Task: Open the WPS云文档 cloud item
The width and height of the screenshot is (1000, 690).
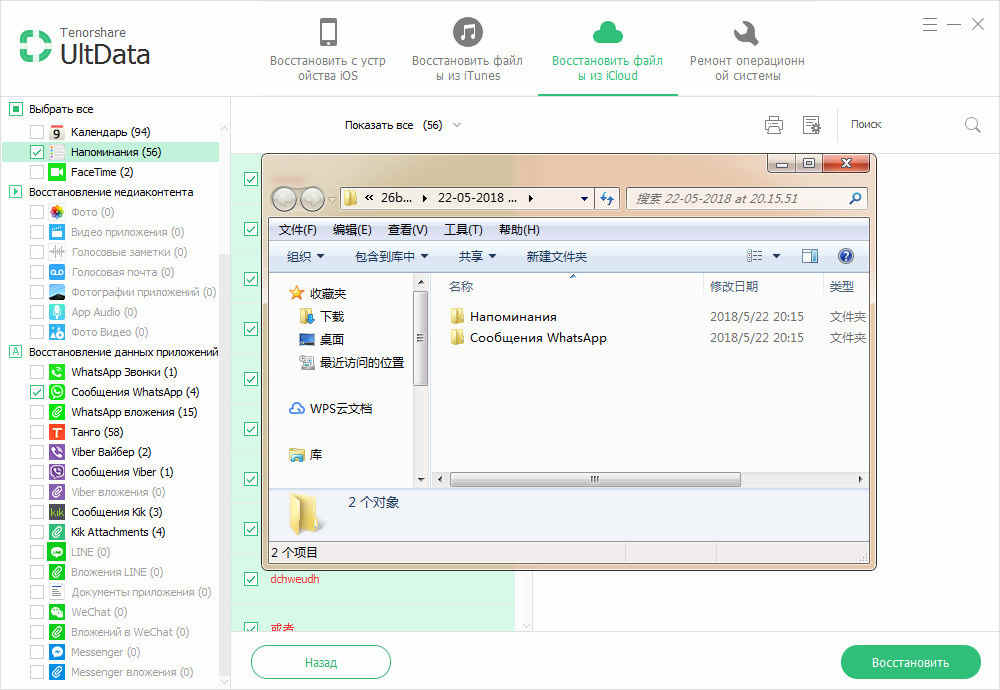Action: 331,409
